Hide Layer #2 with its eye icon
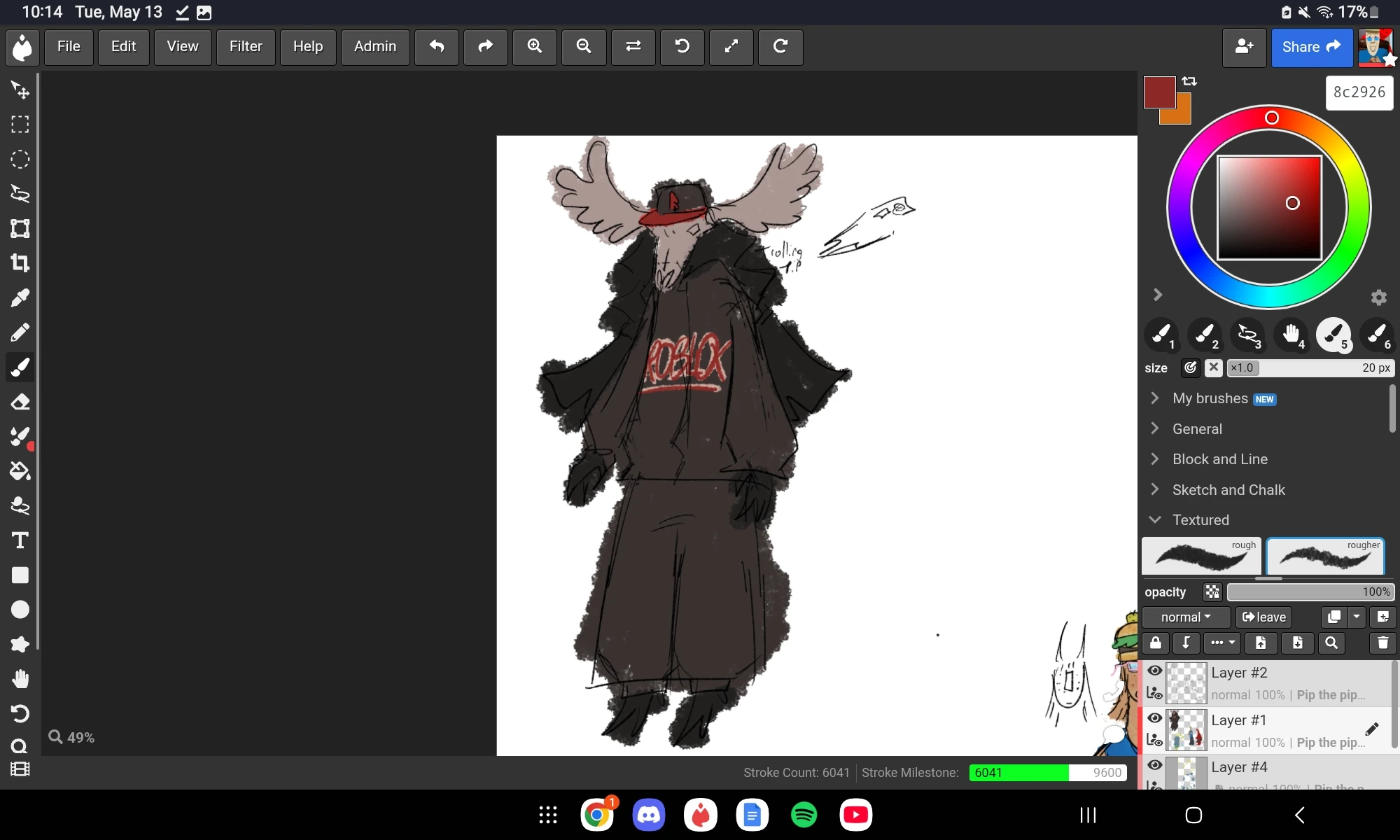The height and width of the screenshot is (840, 1400). coord(1155,670)
